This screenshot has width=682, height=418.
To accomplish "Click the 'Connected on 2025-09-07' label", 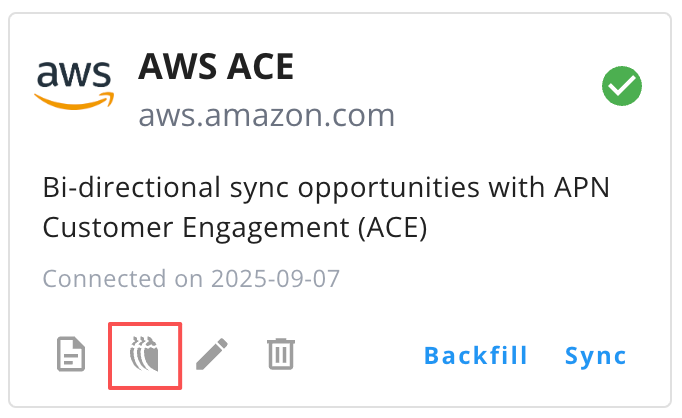I will point(191,277).
